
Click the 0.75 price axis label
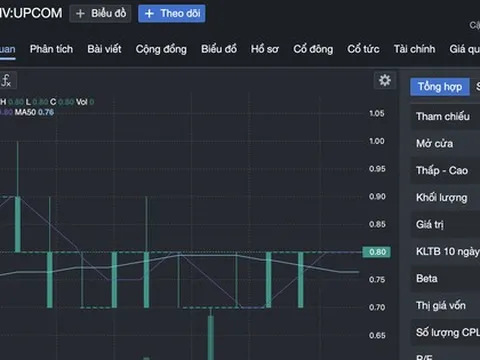pyautogui.click(x=377, y=279)
